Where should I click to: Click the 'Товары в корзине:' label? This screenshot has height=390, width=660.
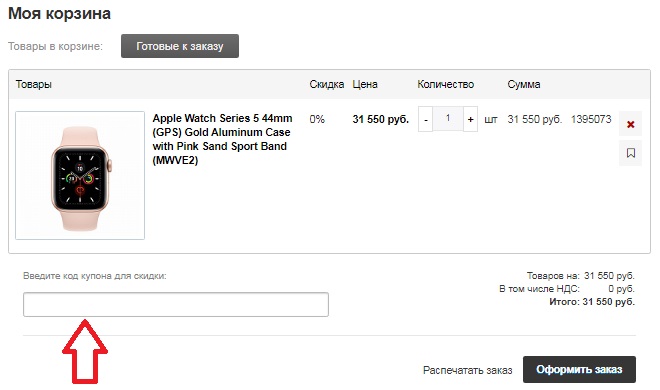pyautogui.click(x=55, y=46)
